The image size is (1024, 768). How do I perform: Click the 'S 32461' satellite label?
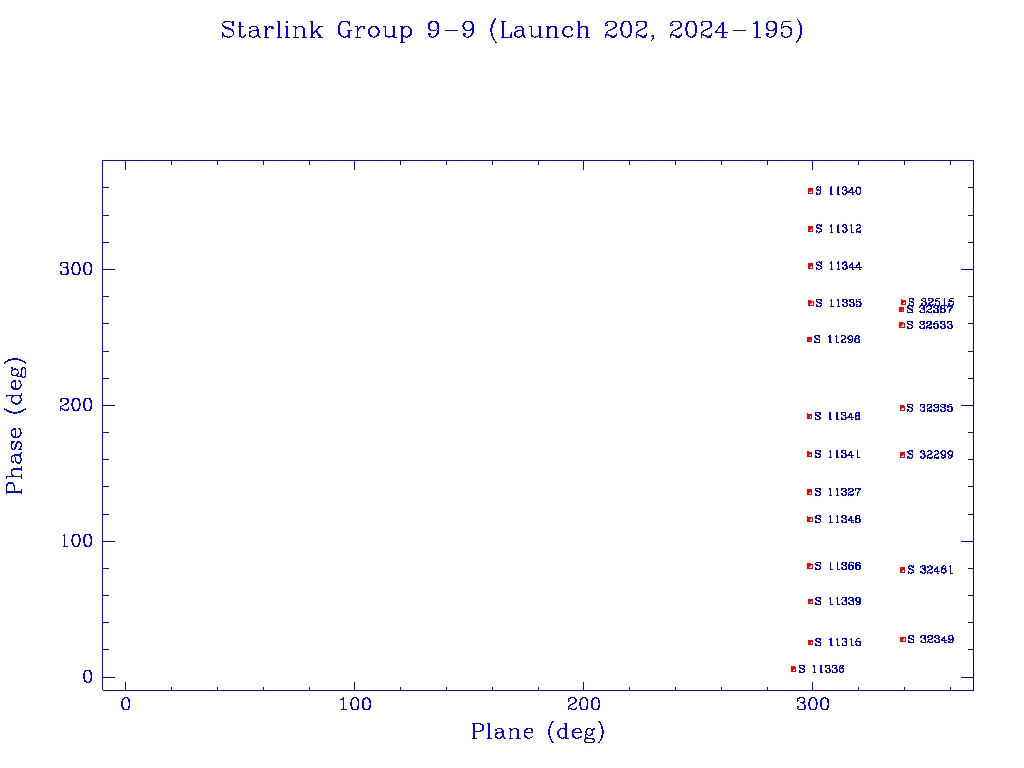tap(930, 570)
